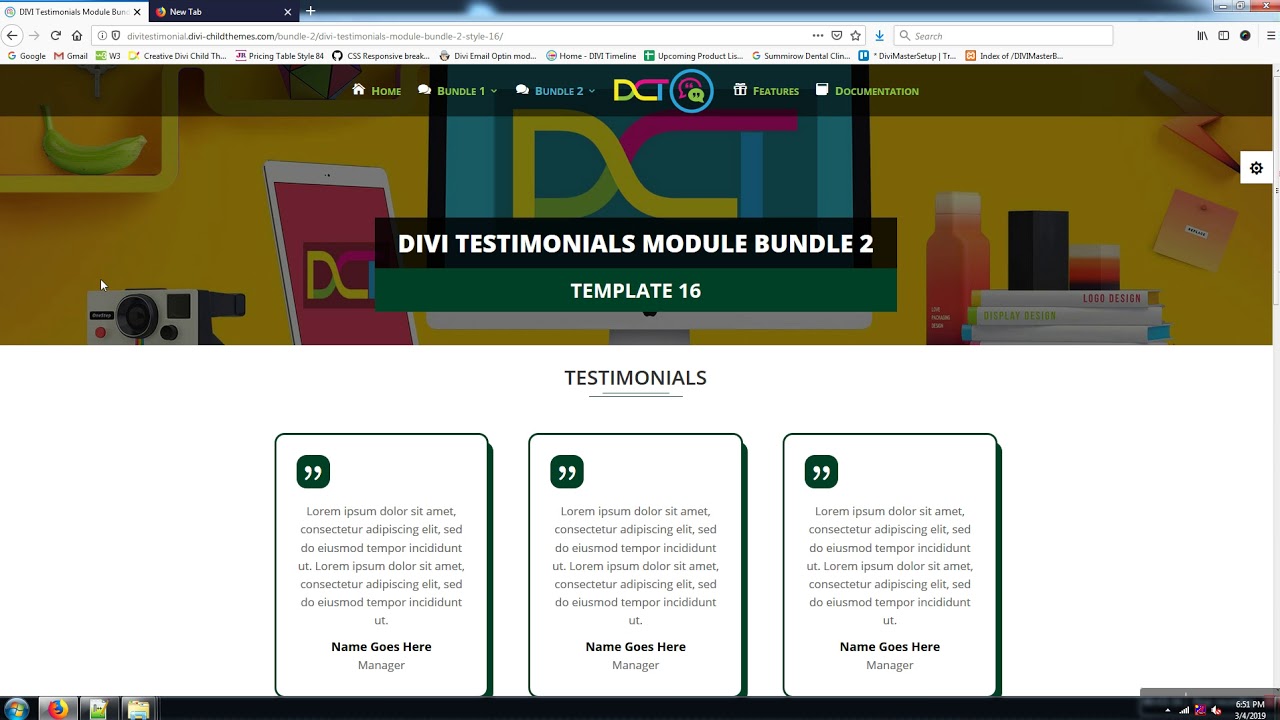The height and width of the screenshot is (720, 1280).
Task: Expand the Bundle 2 menu
Action: 555,91
